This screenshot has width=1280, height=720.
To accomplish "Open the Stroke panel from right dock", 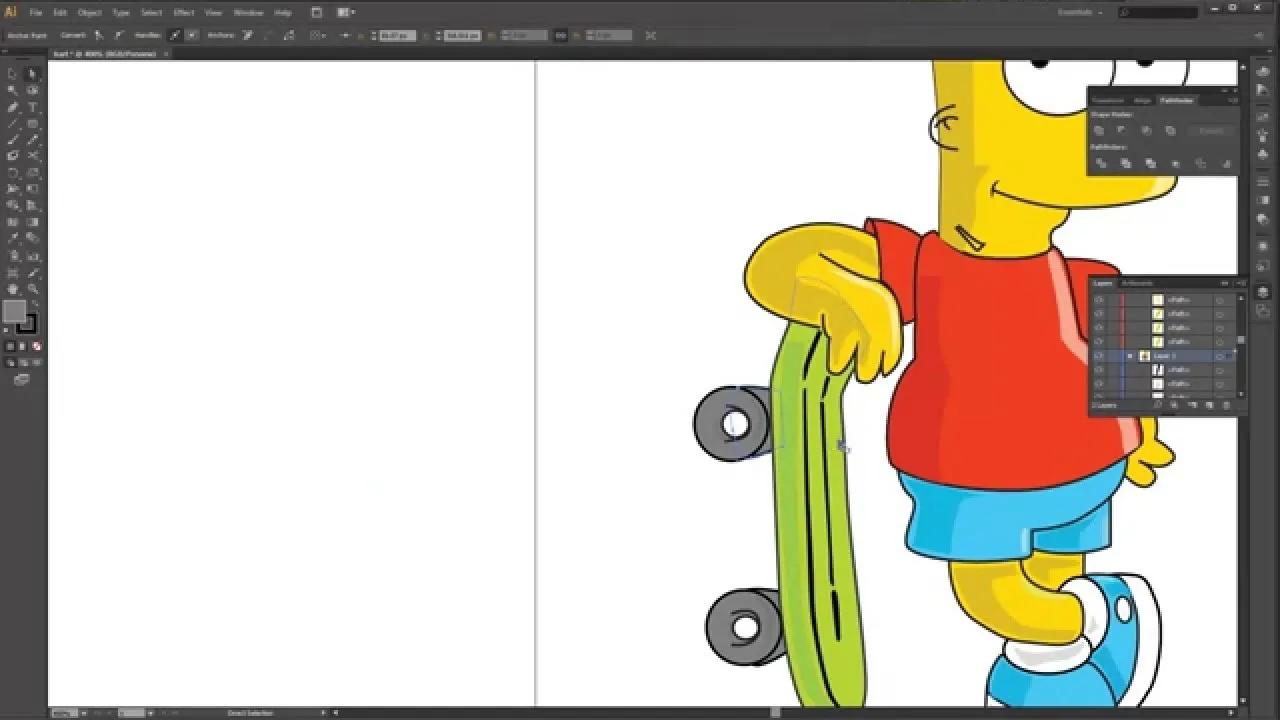I will (x=1263, y=181).
